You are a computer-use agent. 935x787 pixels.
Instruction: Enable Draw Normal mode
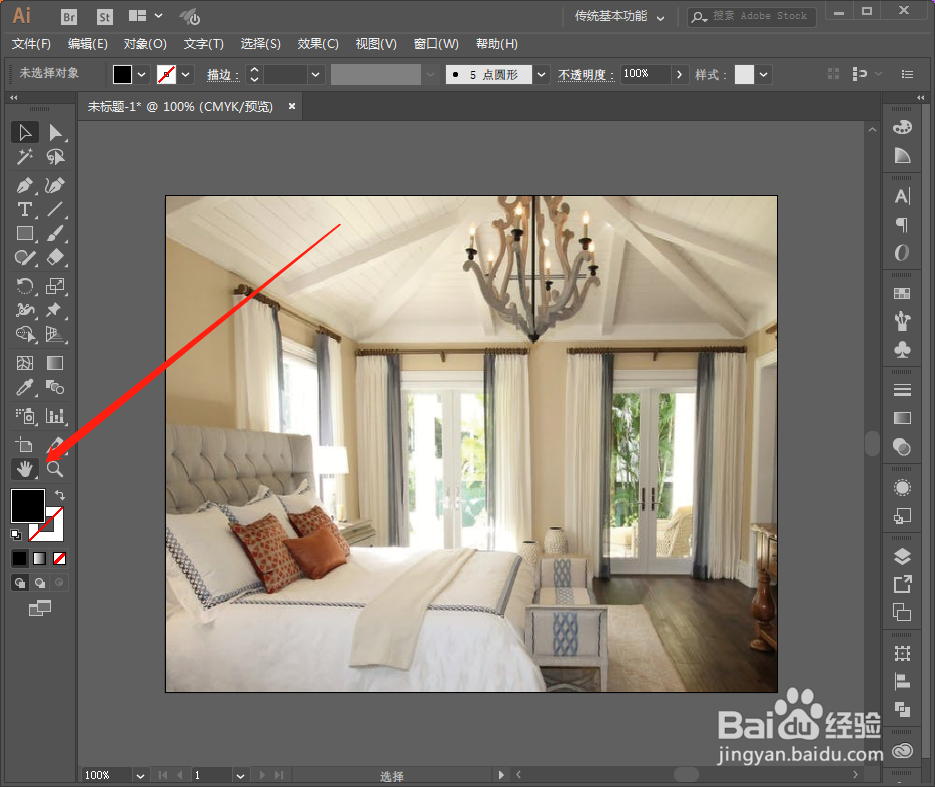pos(20,582)
